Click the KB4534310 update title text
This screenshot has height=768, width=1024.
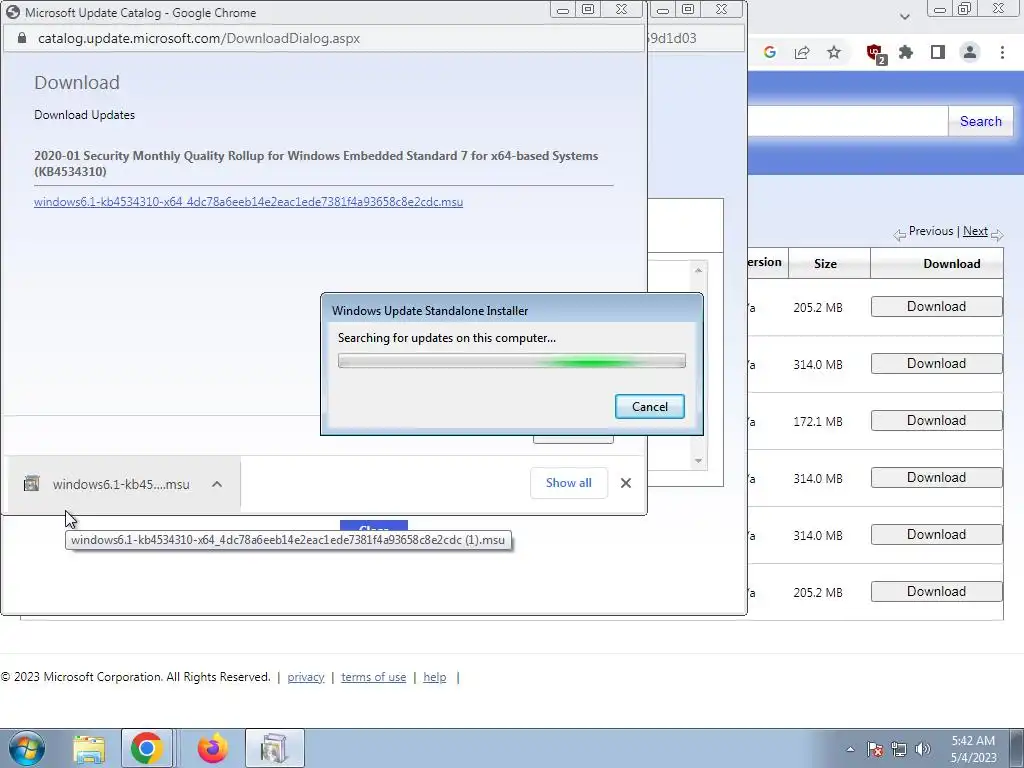tap(316, 163)
